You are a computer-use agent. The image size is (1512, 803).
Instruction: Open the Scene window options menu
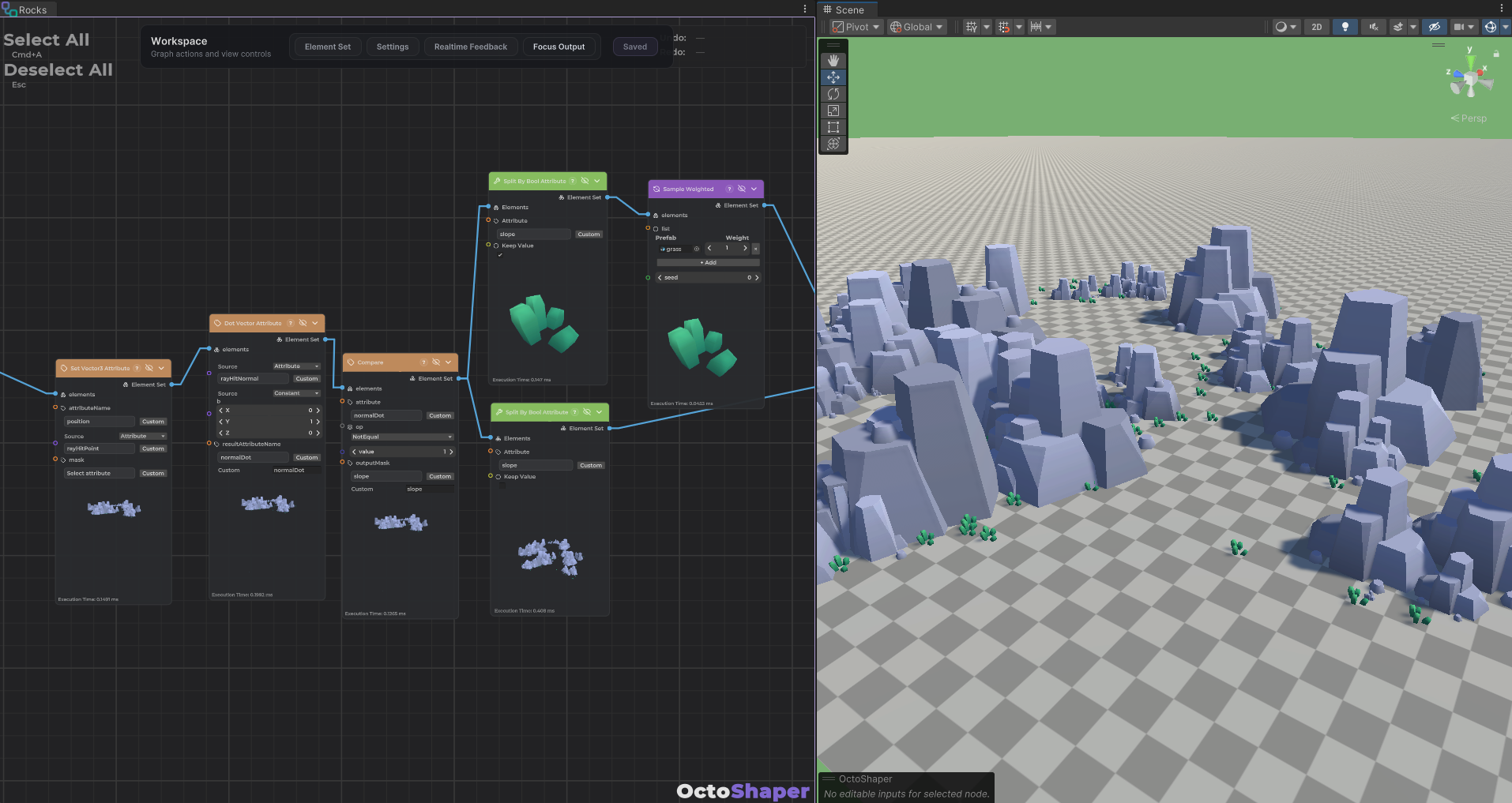[x=1502, y=9]
